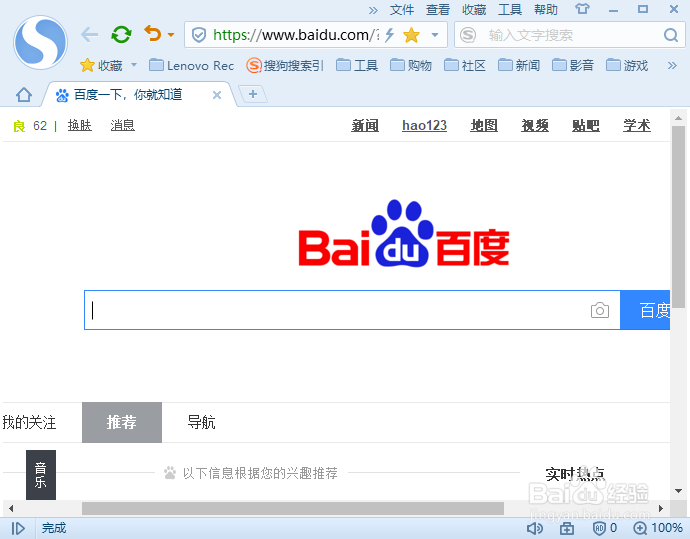Click the 换肤 link
690x539 pixels.
pos(80,125)
